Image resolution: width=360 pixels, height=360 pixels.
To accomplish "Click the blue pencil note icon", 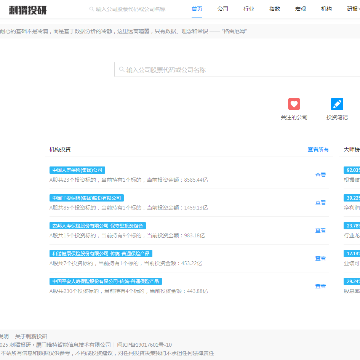I will (x=337, y=104).
